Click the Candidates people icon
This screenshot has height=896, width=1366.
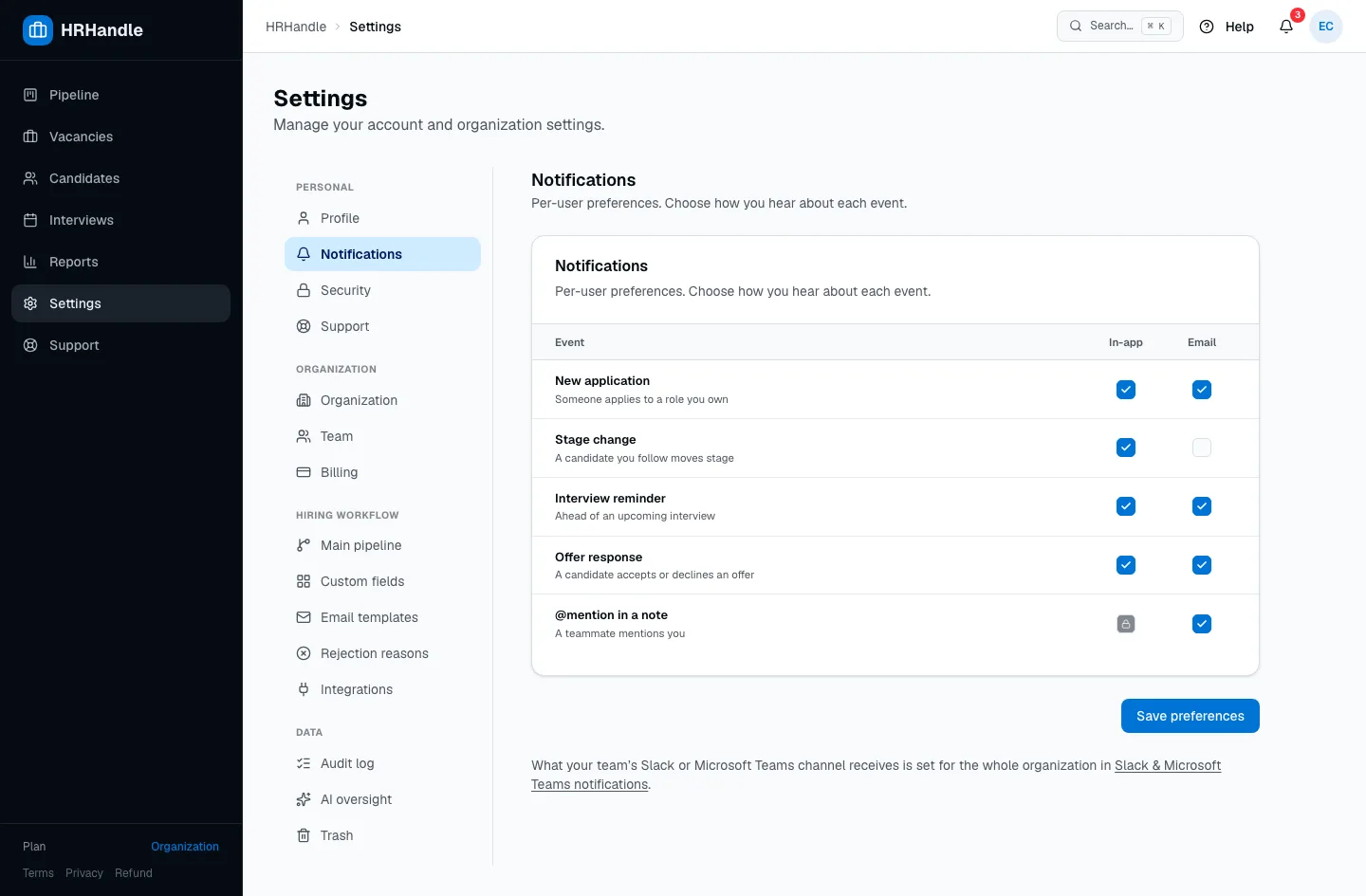coord(30,178)
